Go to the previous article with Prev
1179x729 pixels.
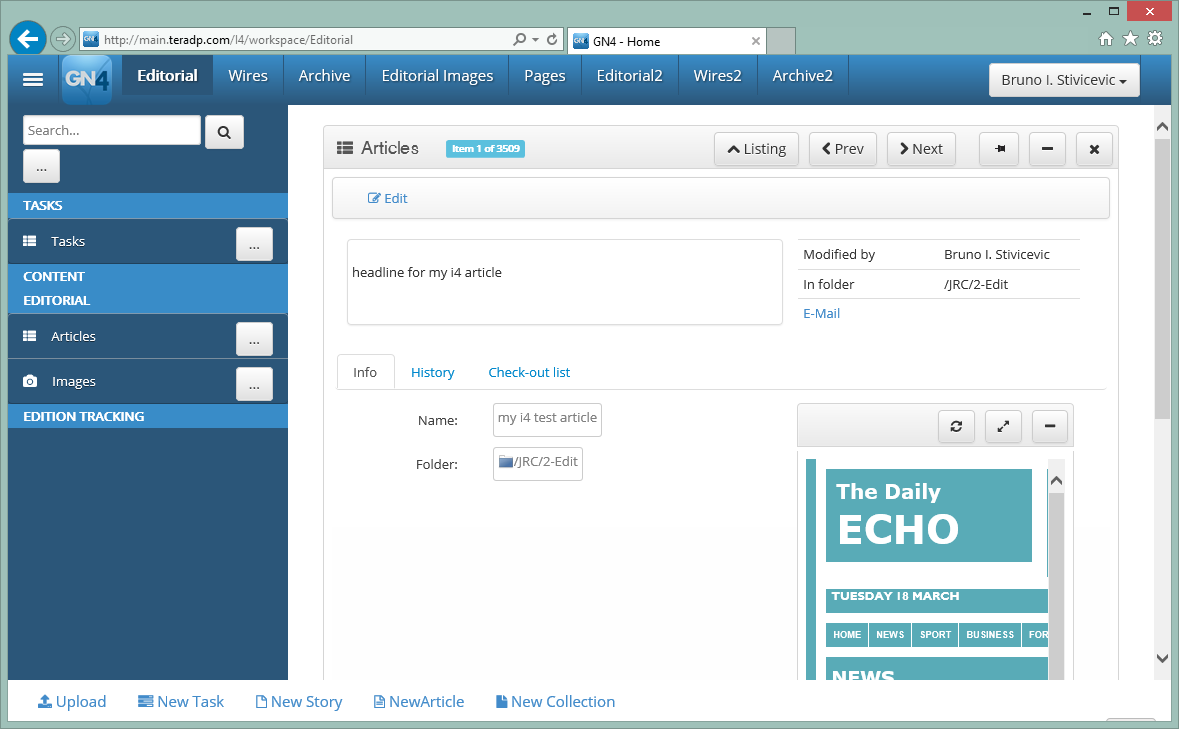pyautogui.click(x=843, y=149)
